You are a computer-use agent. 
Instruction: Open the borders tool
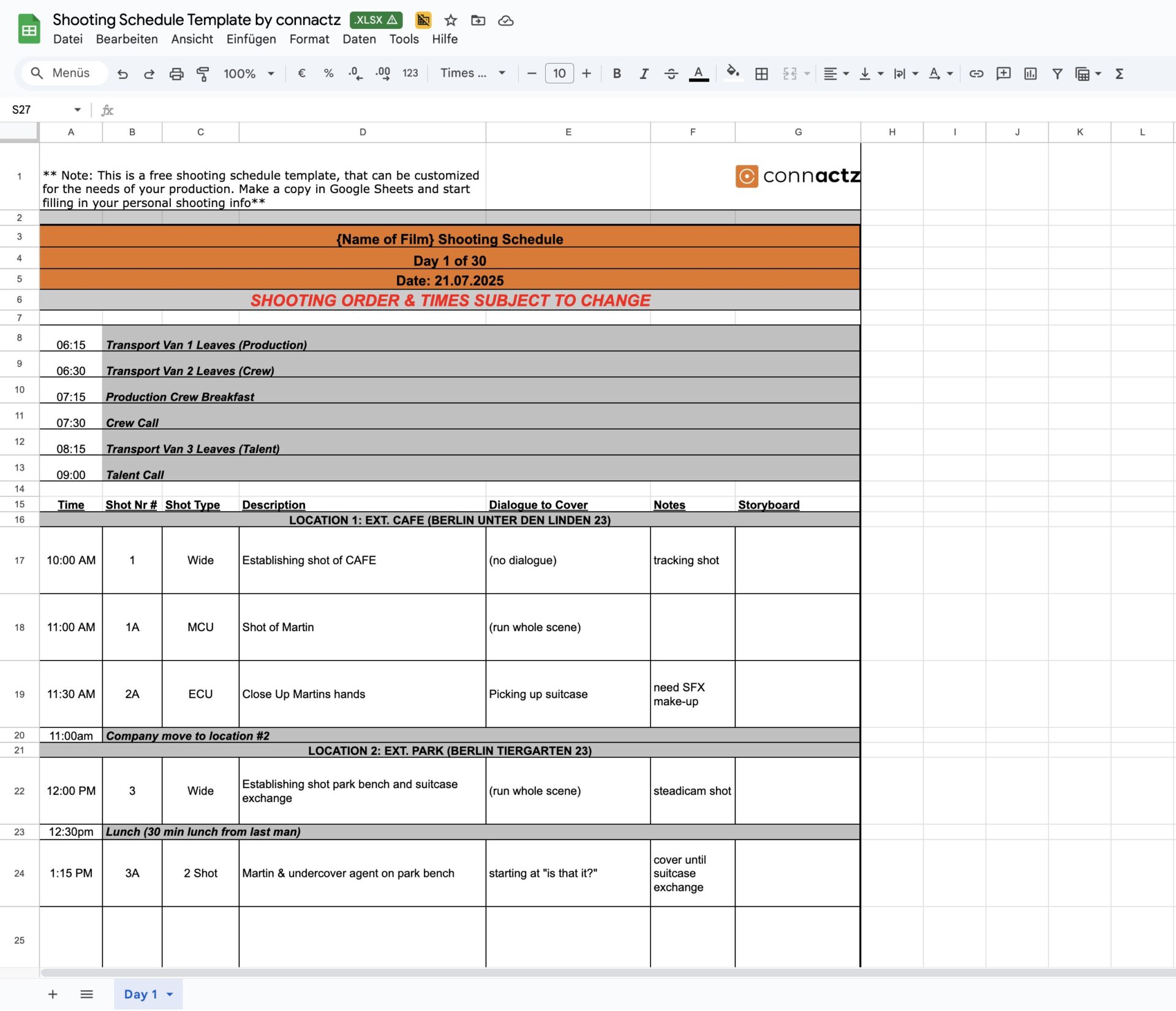pyautogui.click(x=761, y=74)
